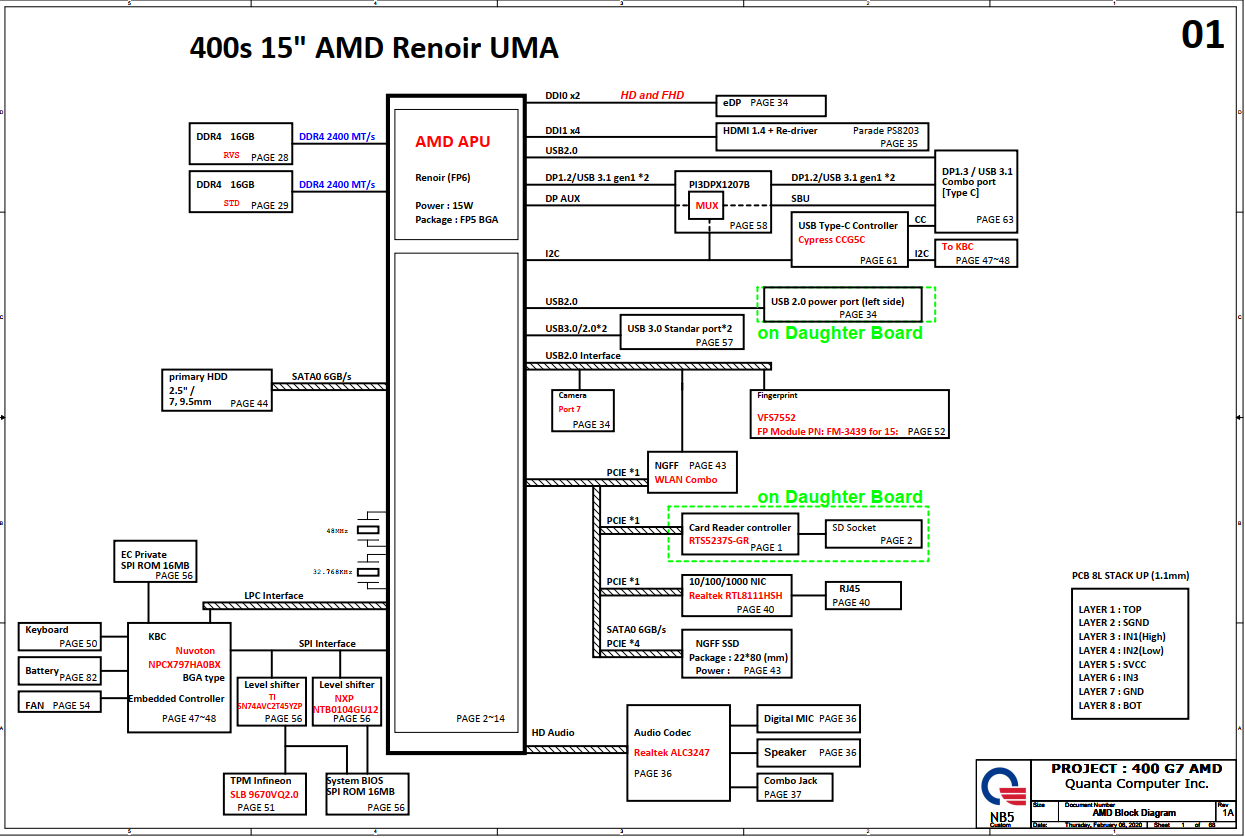Click 'HDMI 1.4 + Re-driver' text
This screenshot has height=838, width=1245.
pos(772,131)
